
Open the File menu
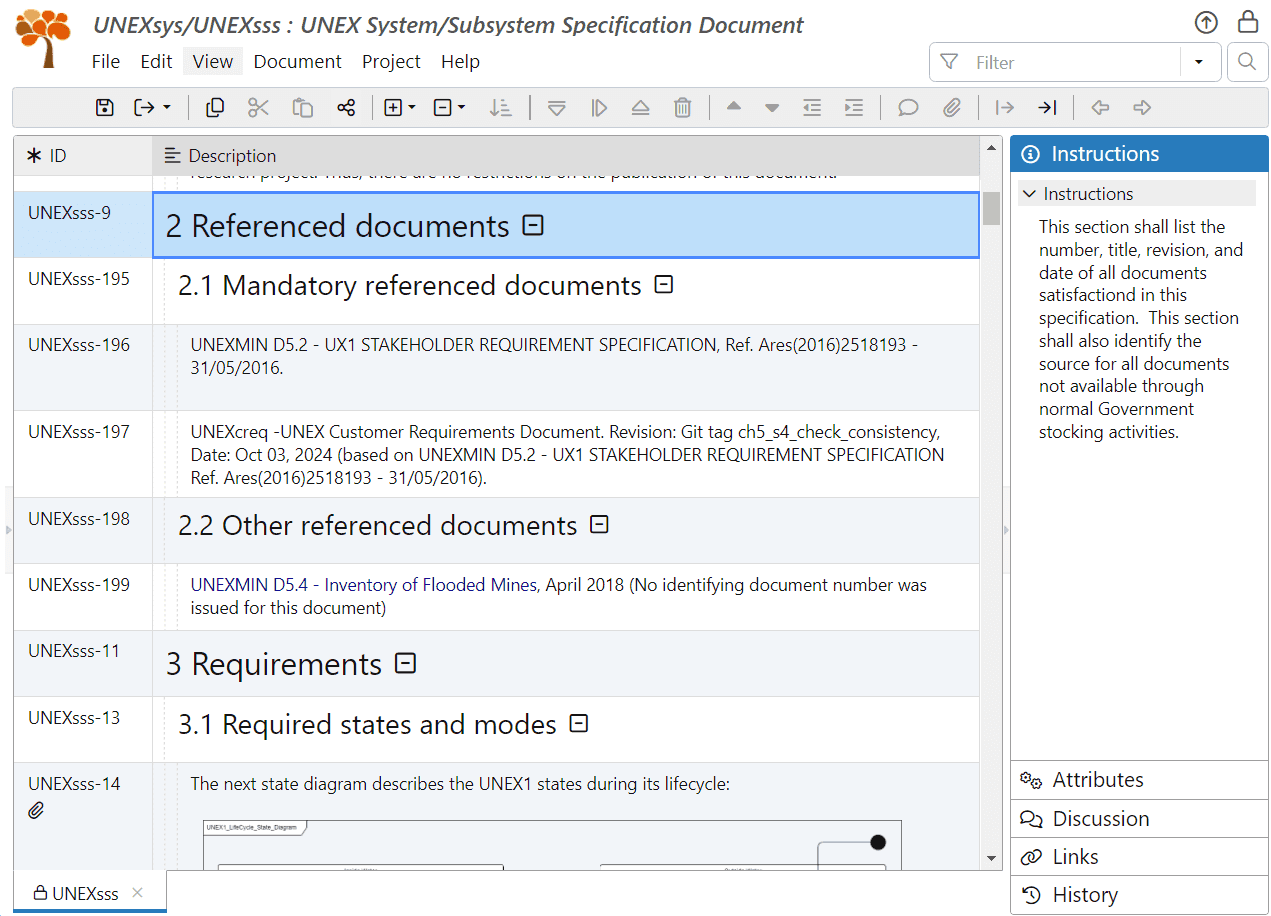(106, 61)
